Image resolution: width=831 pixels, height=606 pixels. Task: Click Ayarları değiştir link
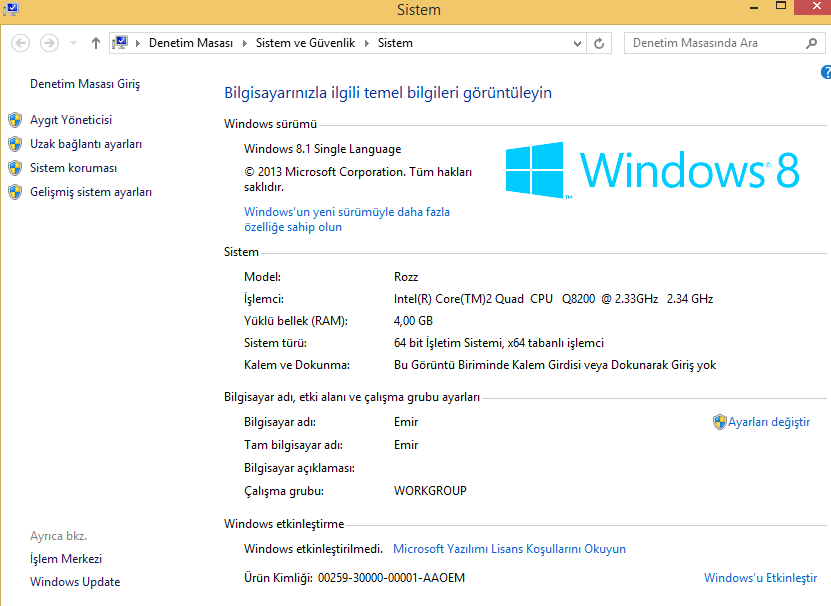(768, 422)
